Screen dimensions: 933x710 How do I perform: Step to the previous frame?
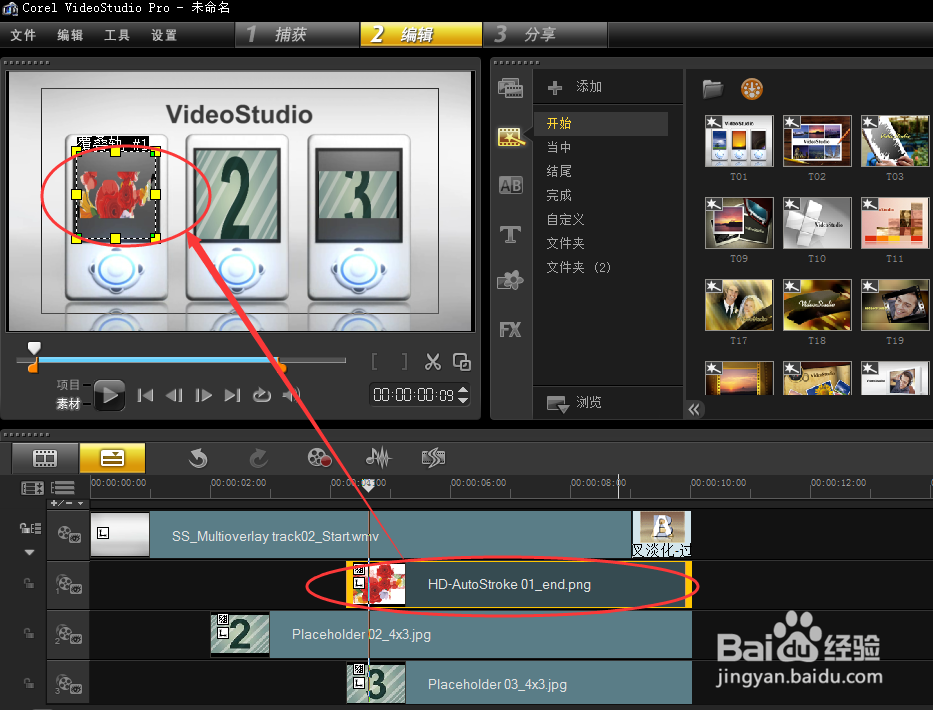click(x=174, y=395)
